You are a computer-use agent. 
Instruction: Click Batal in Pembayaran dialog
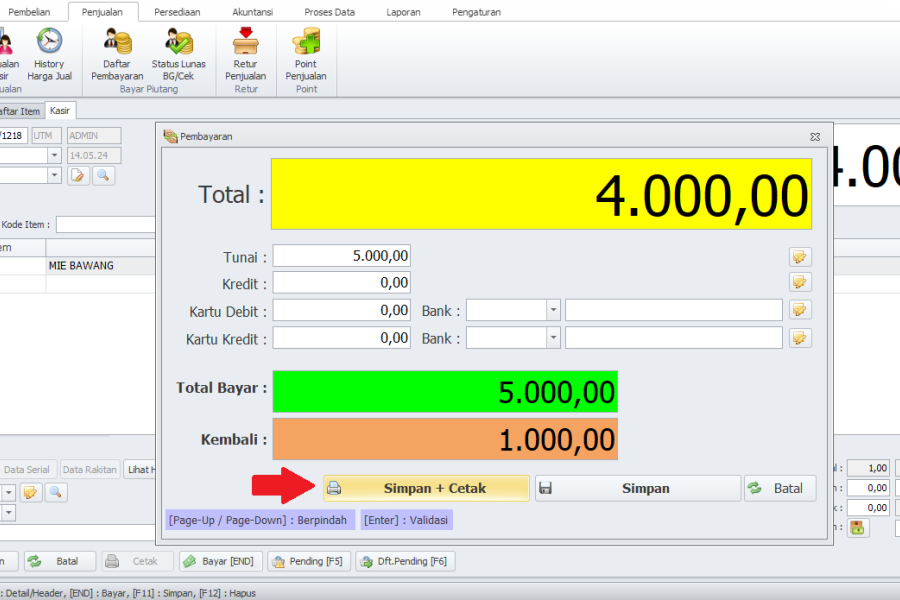780,488
